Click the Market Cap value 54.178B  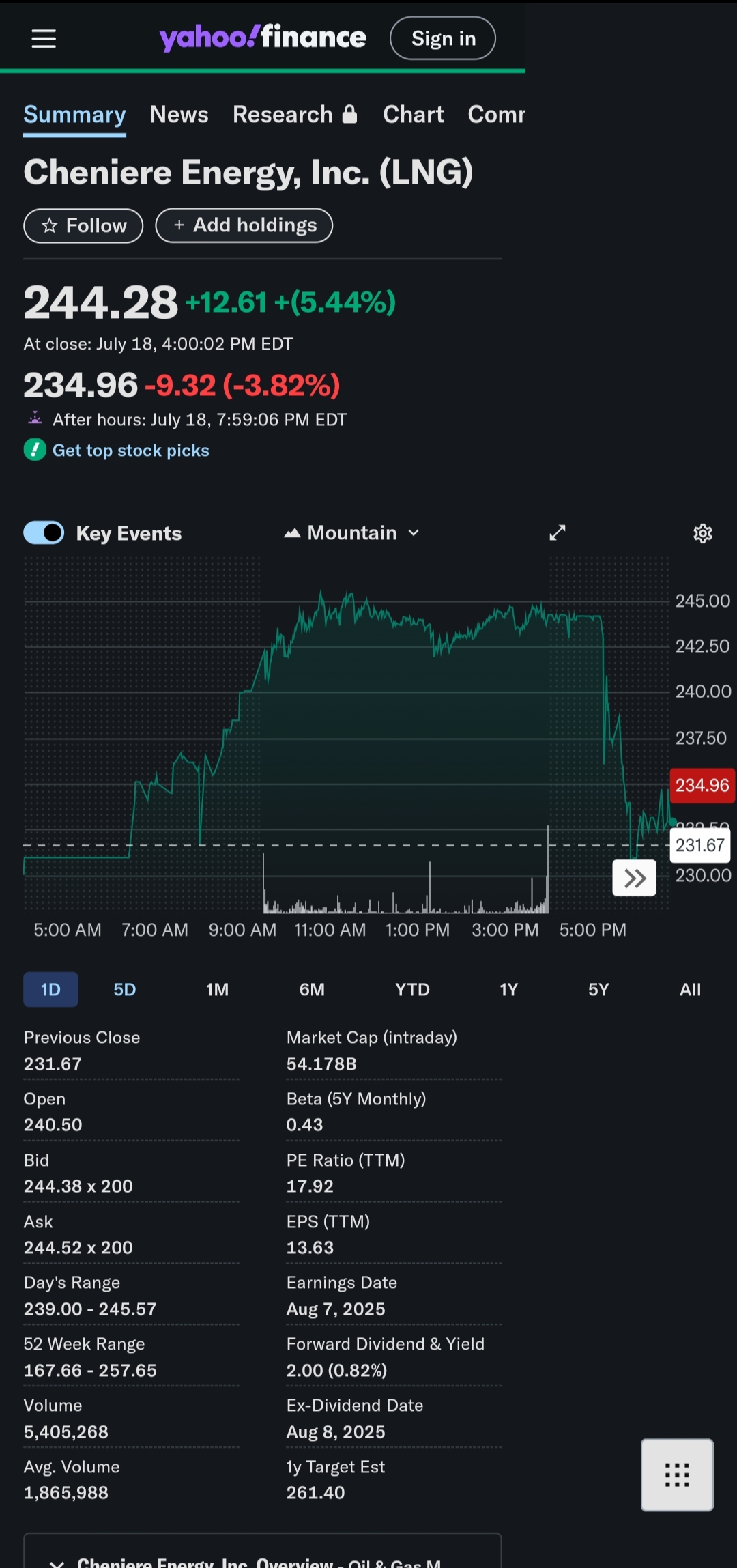(321, 1064)
